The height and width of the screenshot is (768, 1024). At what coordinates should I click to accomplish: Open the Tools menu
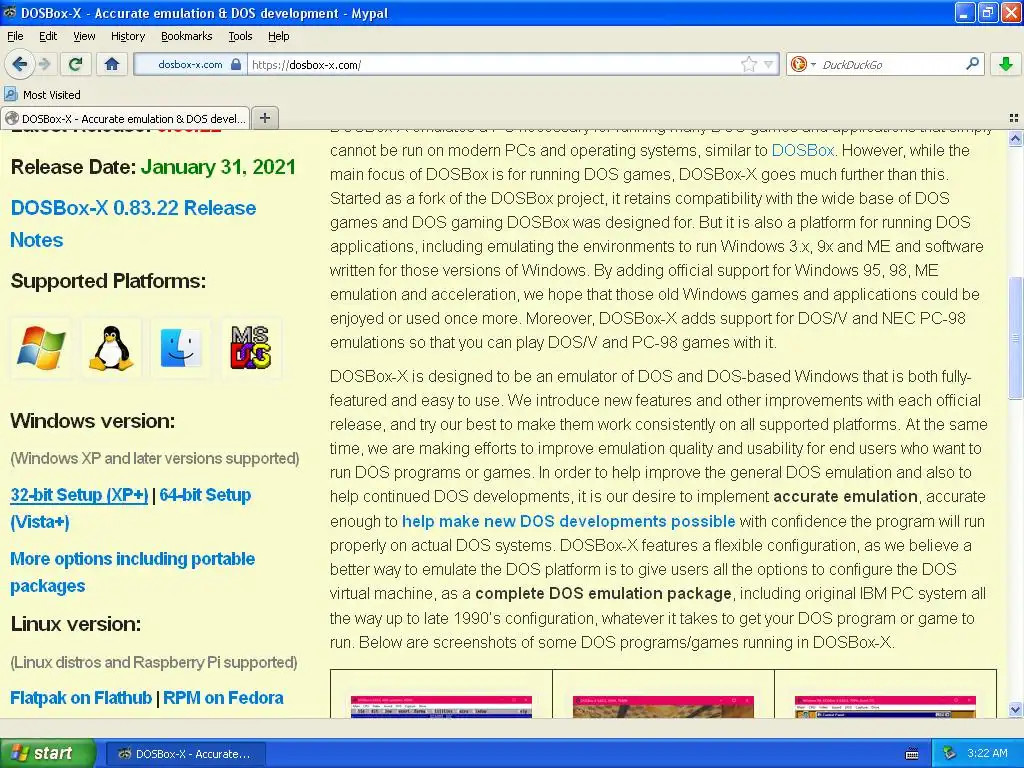pos(240,36)
